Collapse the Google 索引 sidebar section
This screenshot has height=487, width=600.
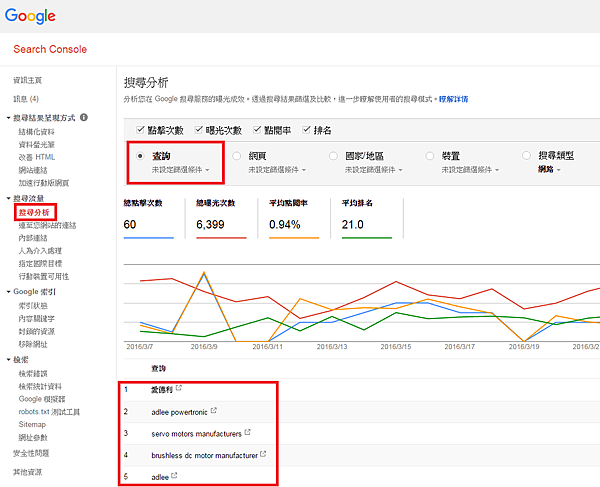pyautogui.click(x=8, y=292)
